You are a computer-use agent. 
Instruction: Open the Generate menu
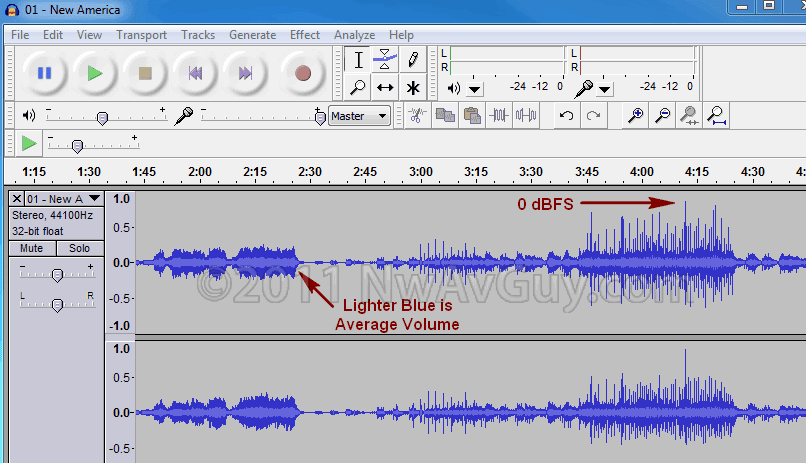pyautogui.click(x=252, y=35)
